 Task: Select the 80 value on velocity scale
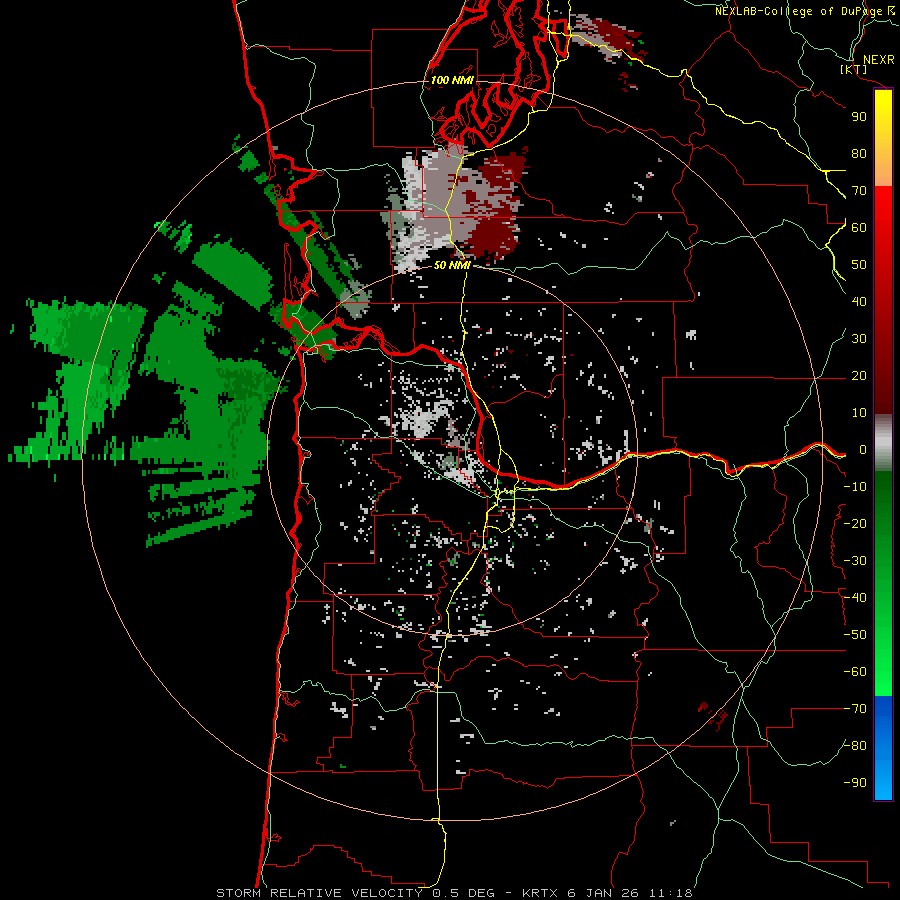point(859,154)
